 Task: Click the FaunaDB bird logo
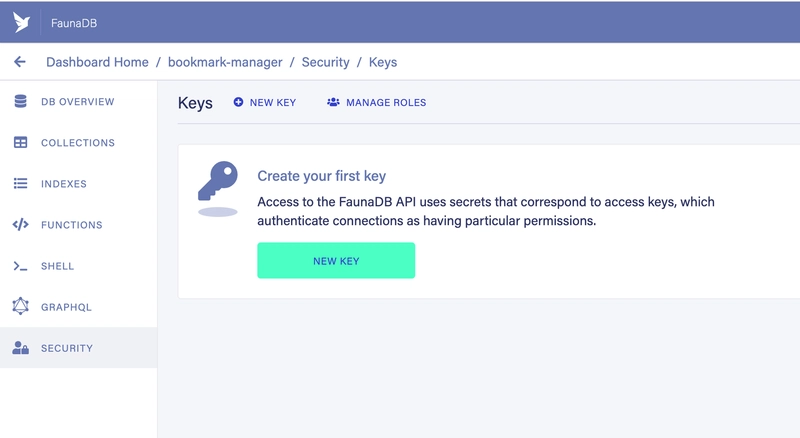21,22
